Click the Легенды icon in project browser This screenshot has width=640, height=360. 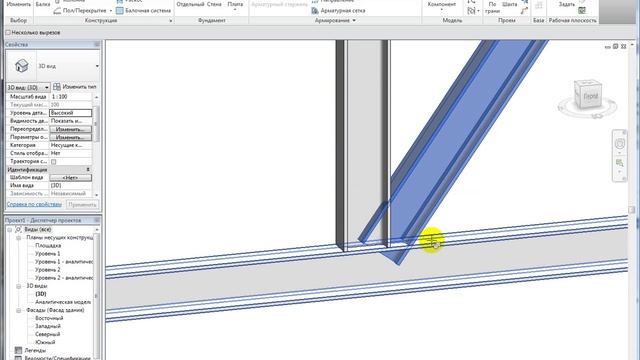pos(18,350)
